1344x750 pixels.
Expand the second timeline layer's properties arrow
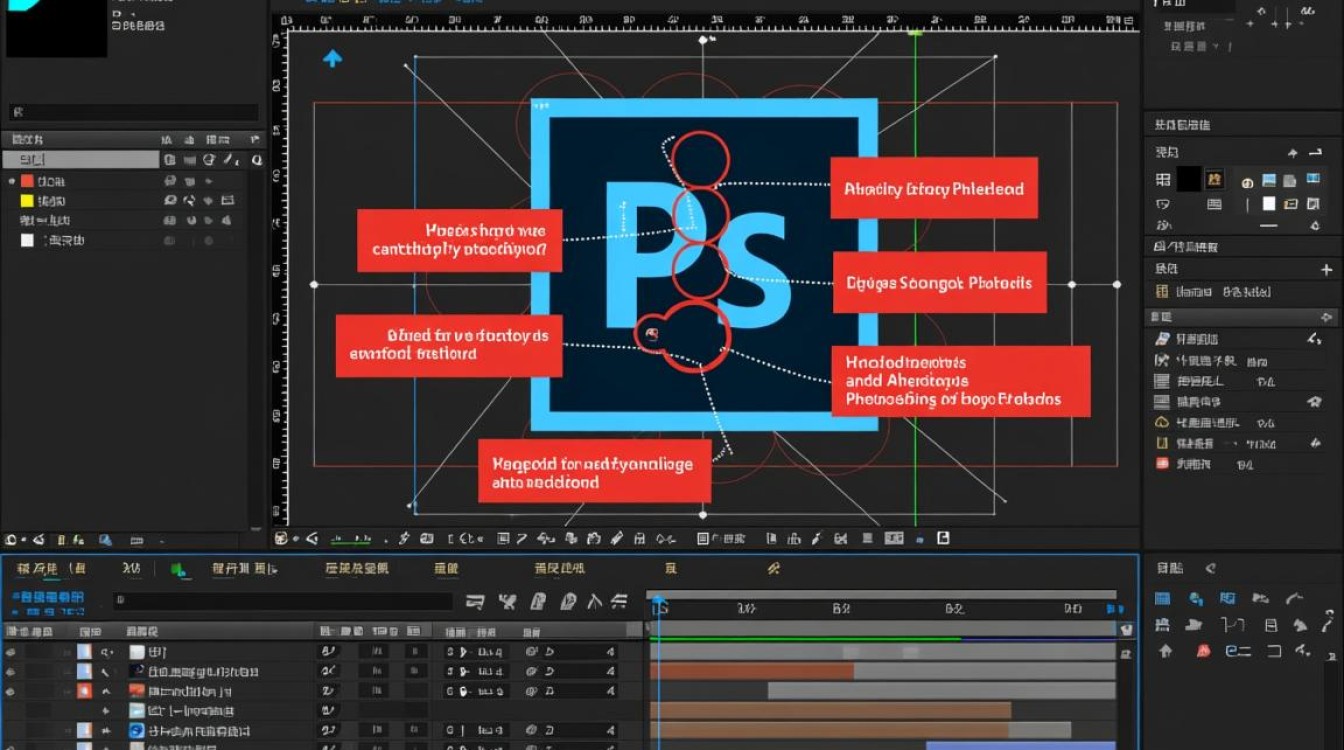pyautogui.click(x=106, y=672)
